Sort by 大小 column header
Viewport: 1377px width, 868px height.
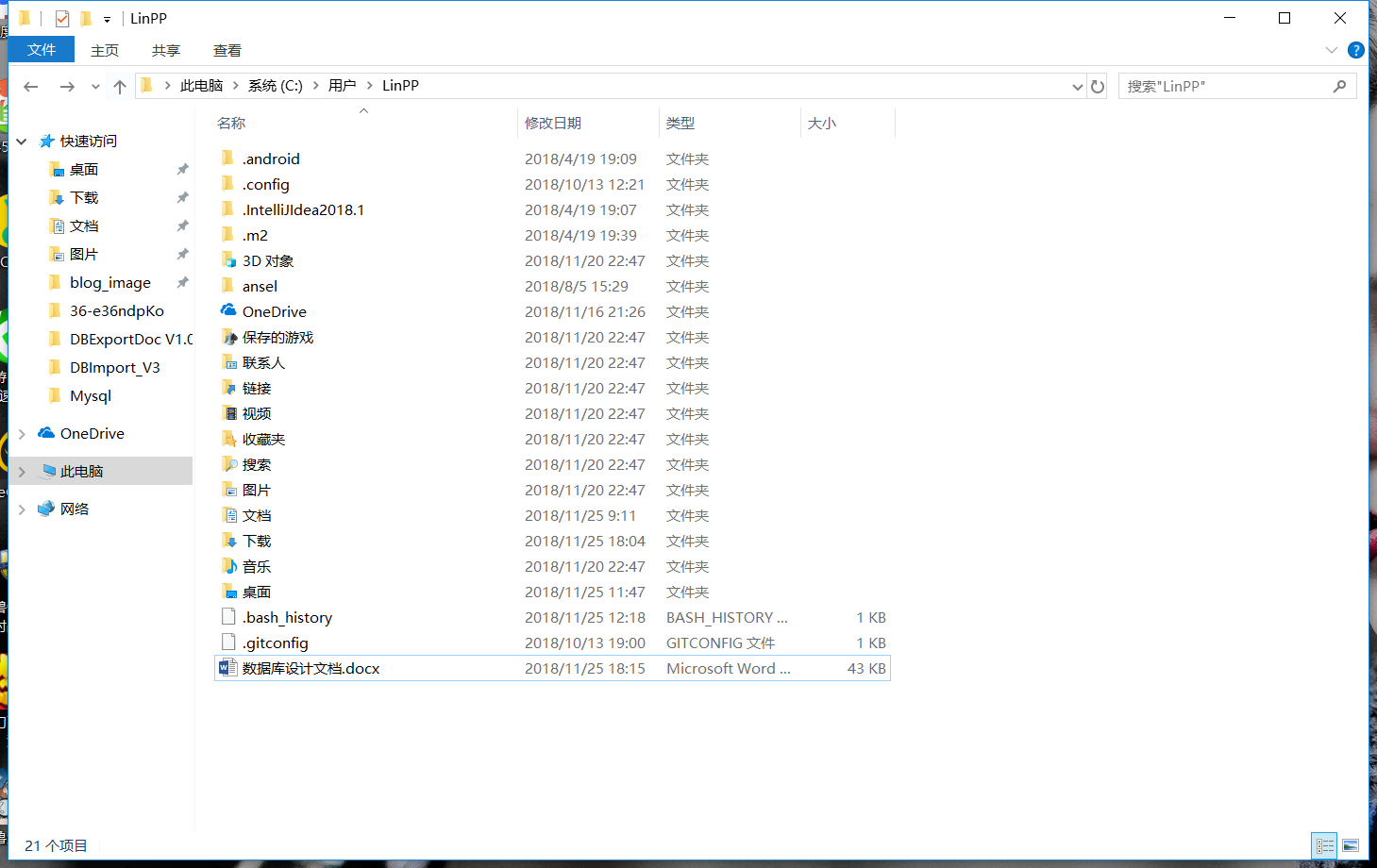tap(822, 124)
